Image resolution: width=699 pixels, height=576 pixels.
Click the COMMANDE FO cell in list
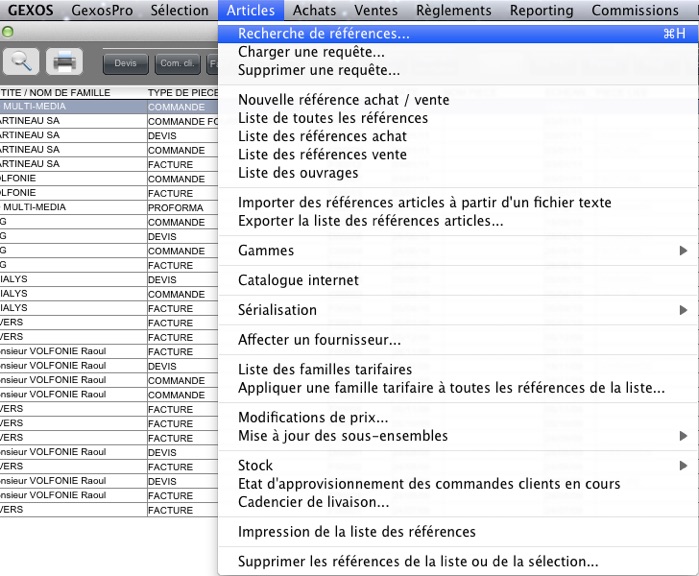183,121
